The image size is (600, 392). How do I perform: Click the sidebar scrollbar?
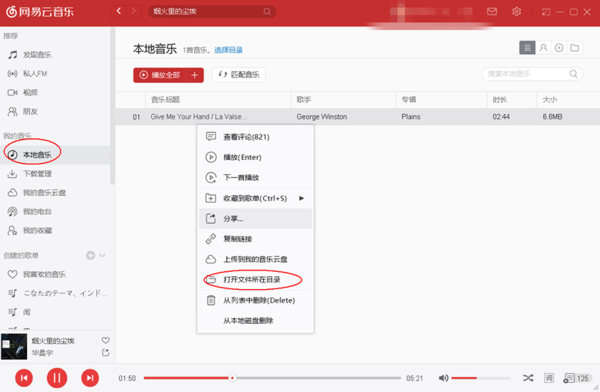112,106
